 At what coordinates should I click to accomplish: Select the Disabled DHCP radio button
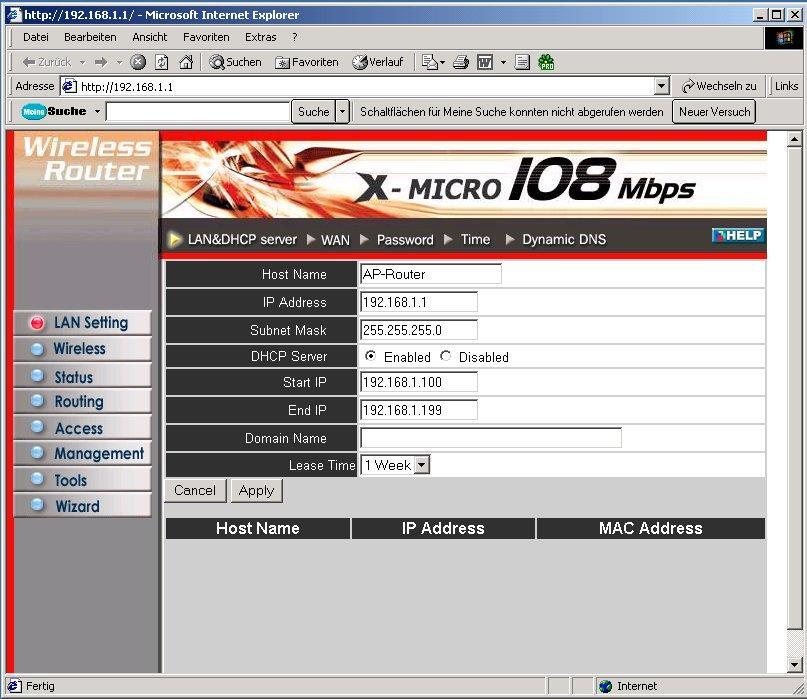tap(446, 356)
